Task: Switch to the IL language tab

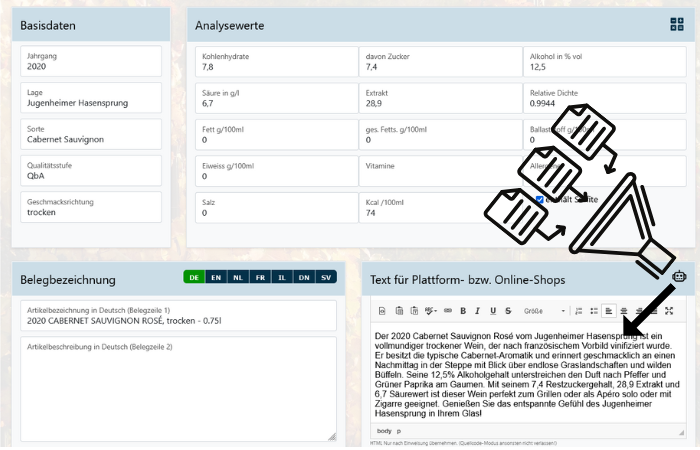Action: [x=282, y=277]
